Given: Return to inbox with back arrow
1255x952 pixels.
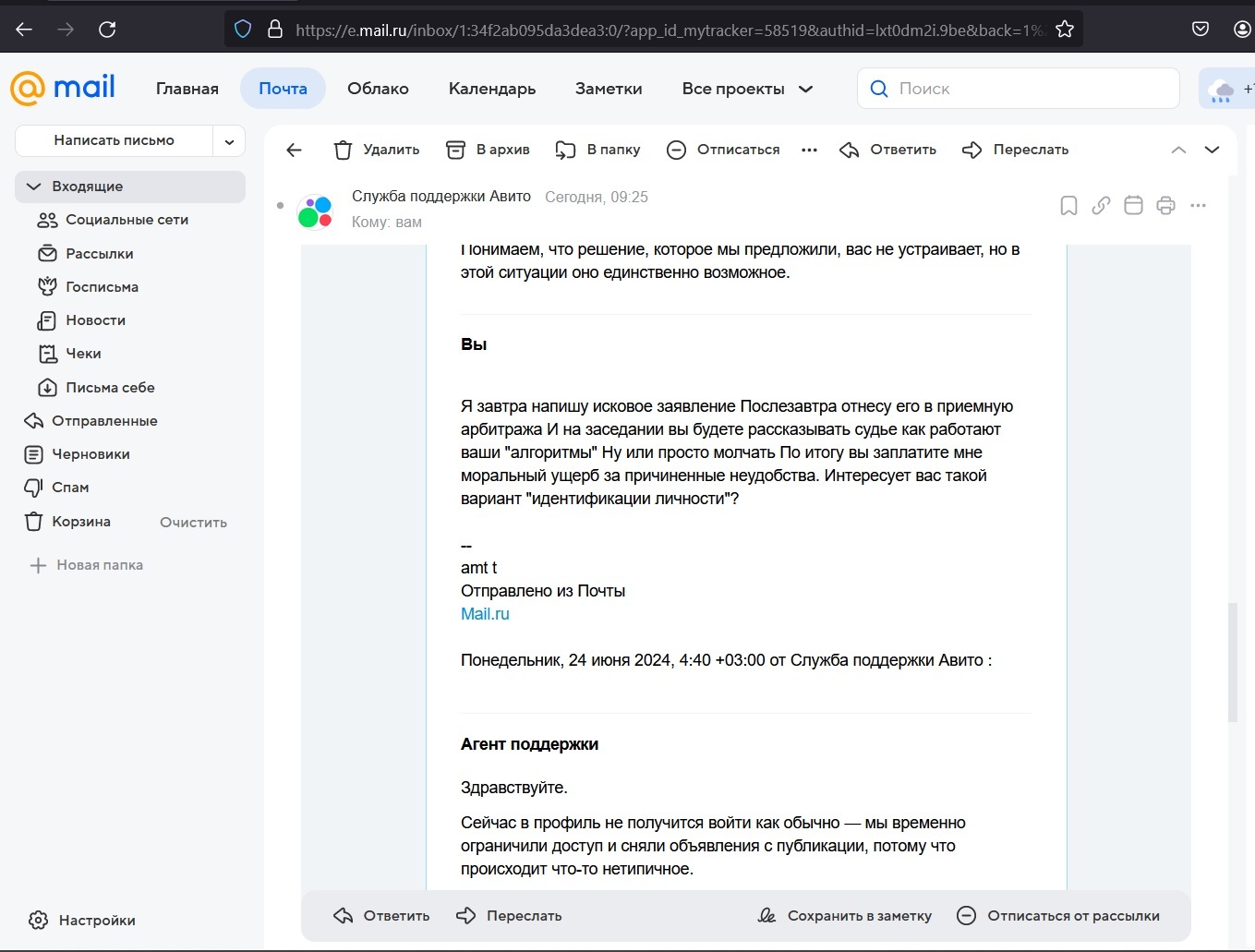Looking at the screenshot, I should click(x=294, y=150).
